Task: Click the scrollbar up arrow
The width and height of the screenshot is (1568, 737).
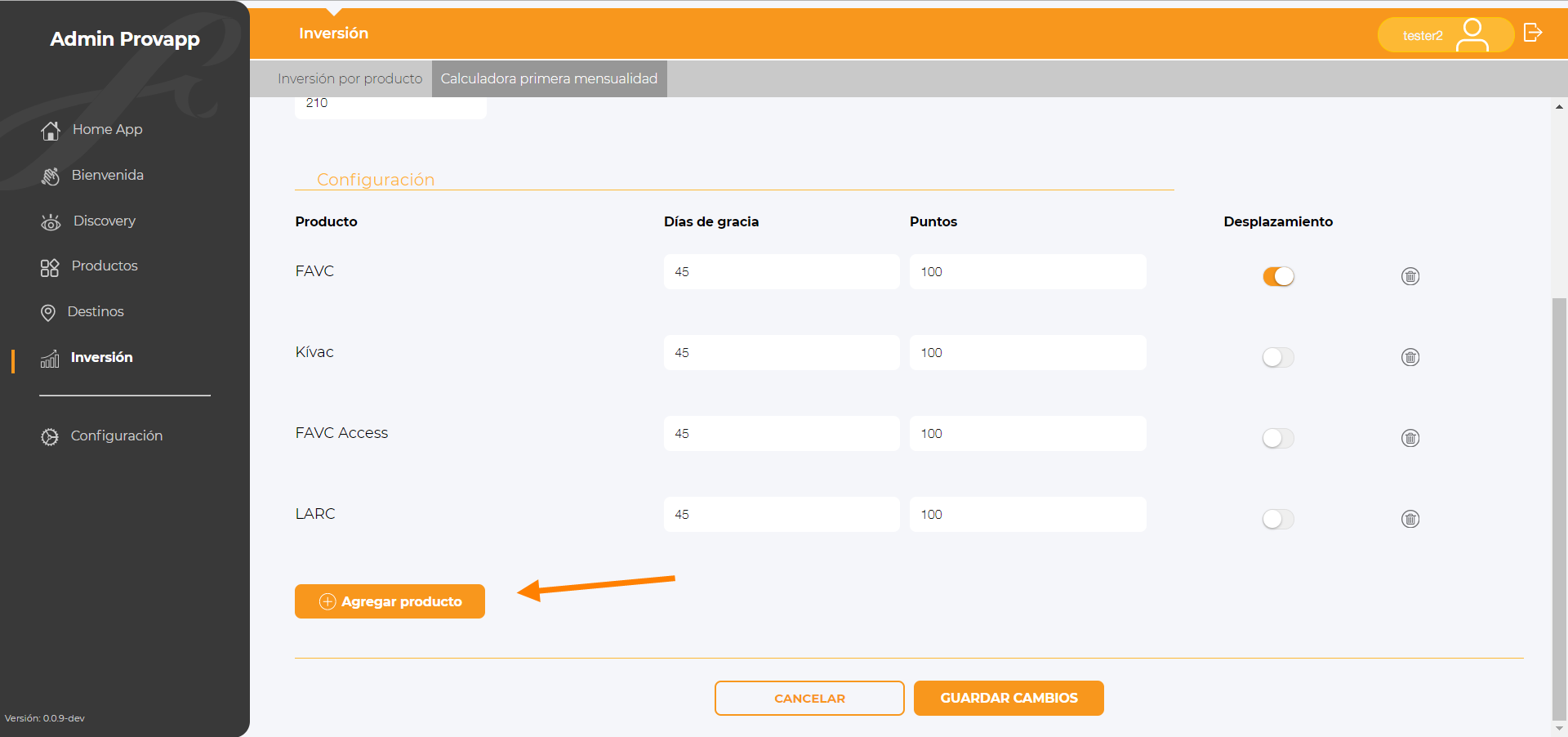Action: pyautogui.click(x=1559, y=107)
